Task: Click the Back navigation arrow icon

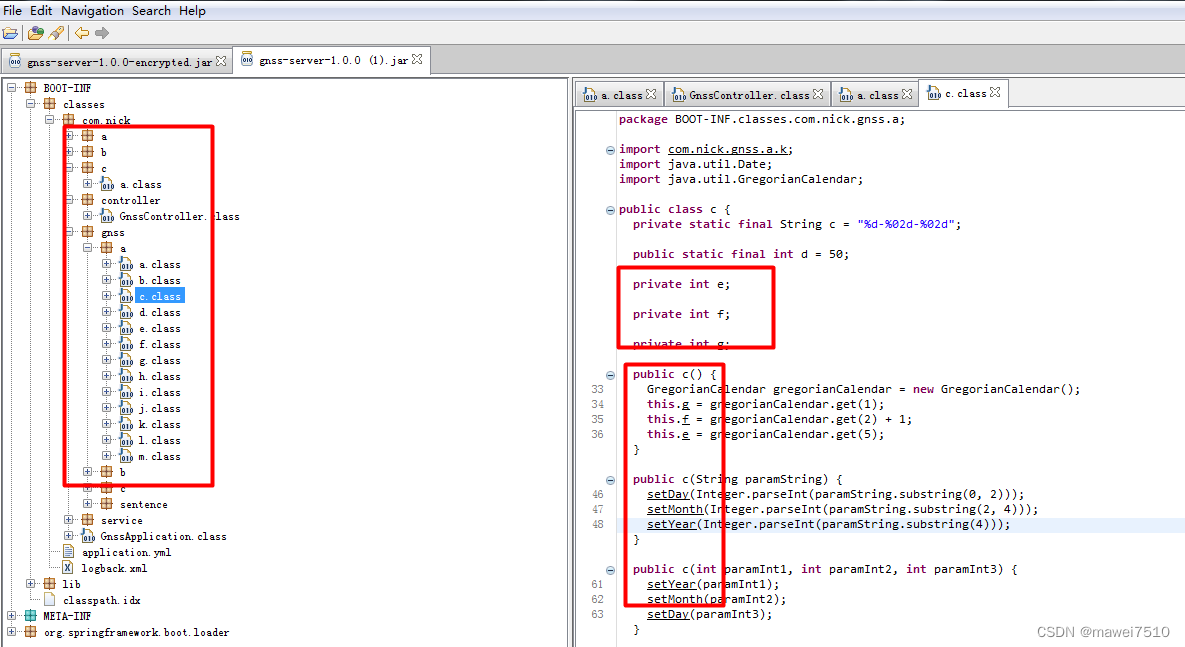Action: click(82, 32)
